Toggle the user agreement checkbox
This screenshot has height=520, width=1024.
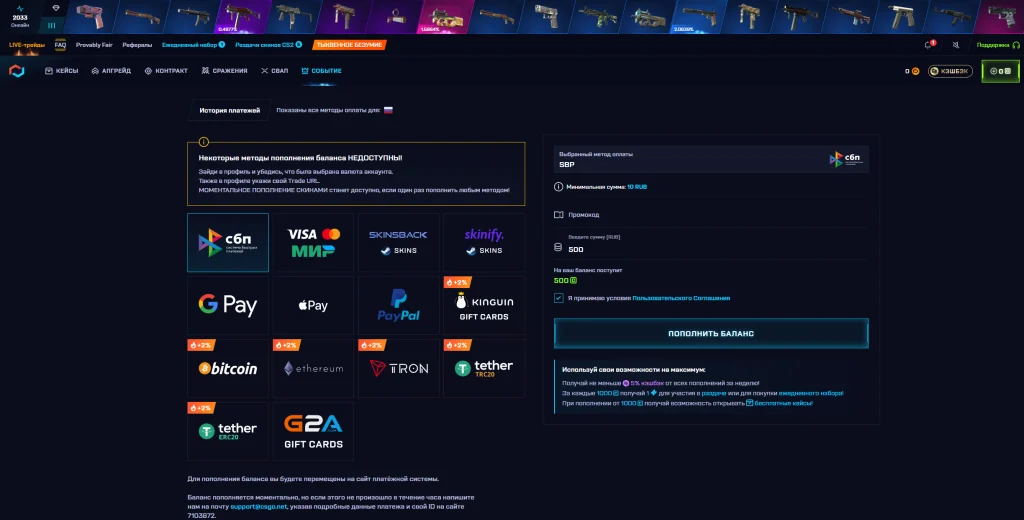[558, 298]
